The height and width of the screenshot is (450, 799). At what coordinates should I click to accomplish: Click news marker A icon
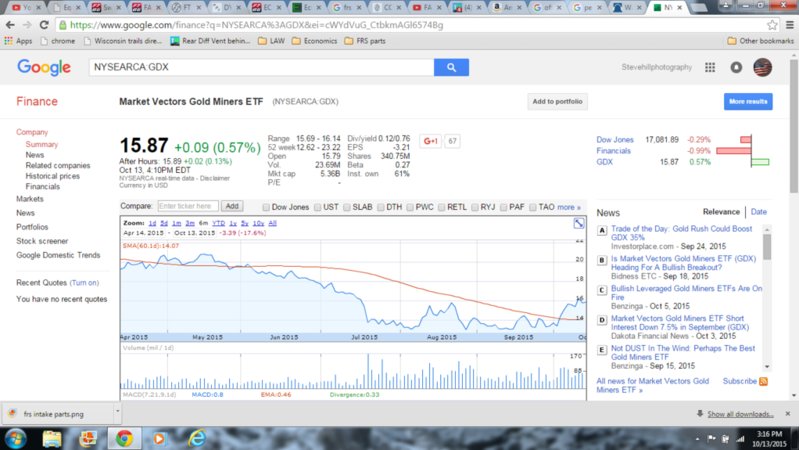tap(602, 230)
